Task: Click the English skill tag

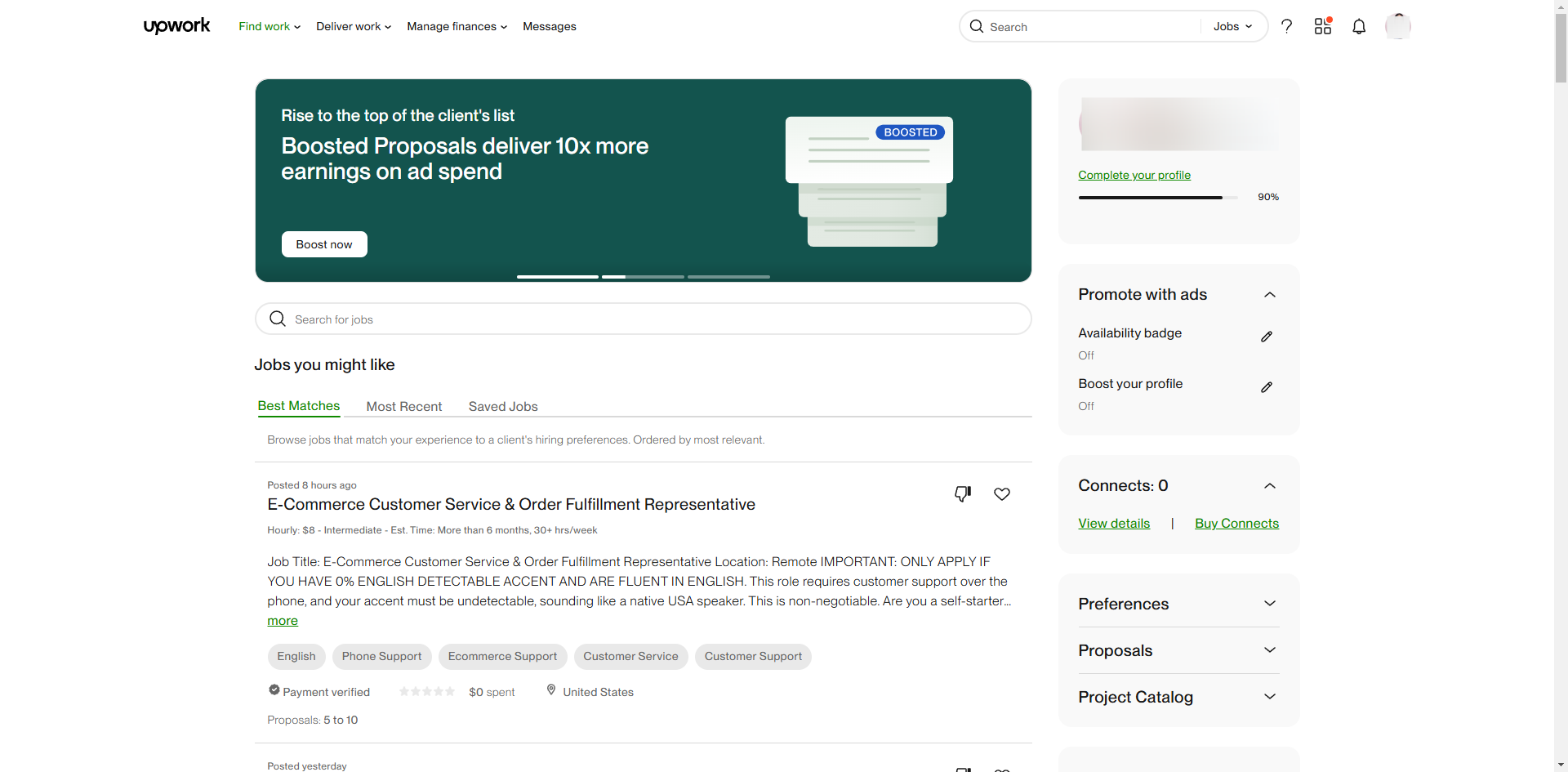Action: pyautogui.click(x=296, y=657)
